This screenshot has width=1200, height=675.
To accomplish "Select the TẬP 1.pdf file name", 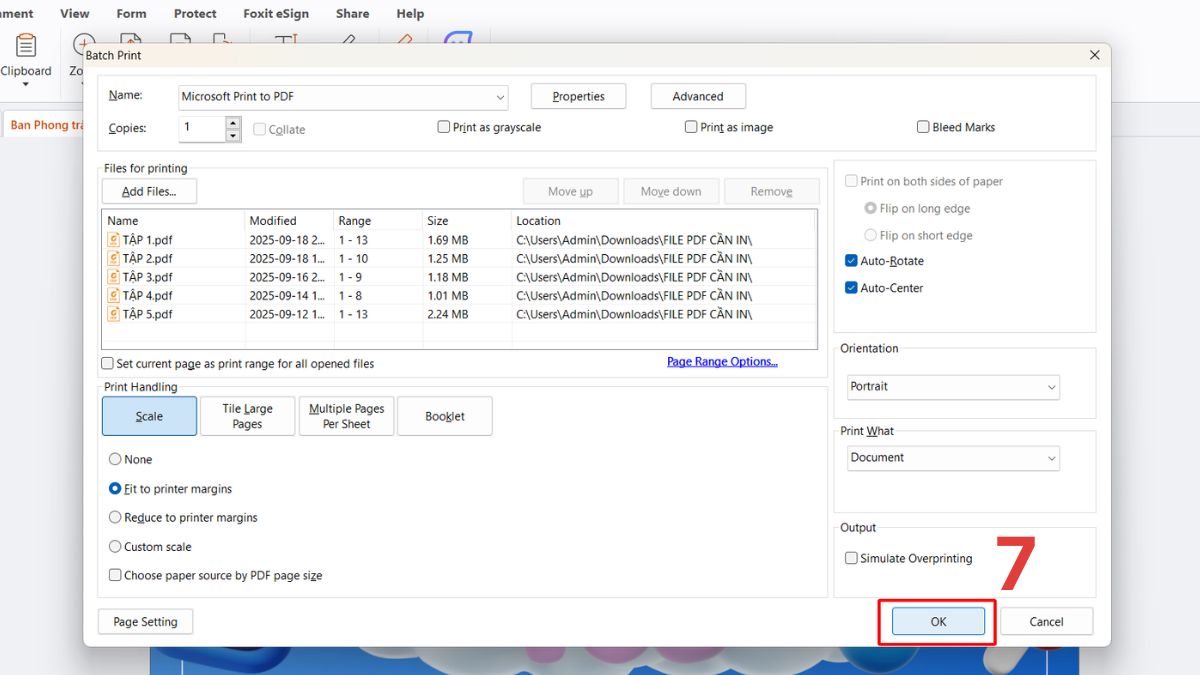I will pos(148,240).
